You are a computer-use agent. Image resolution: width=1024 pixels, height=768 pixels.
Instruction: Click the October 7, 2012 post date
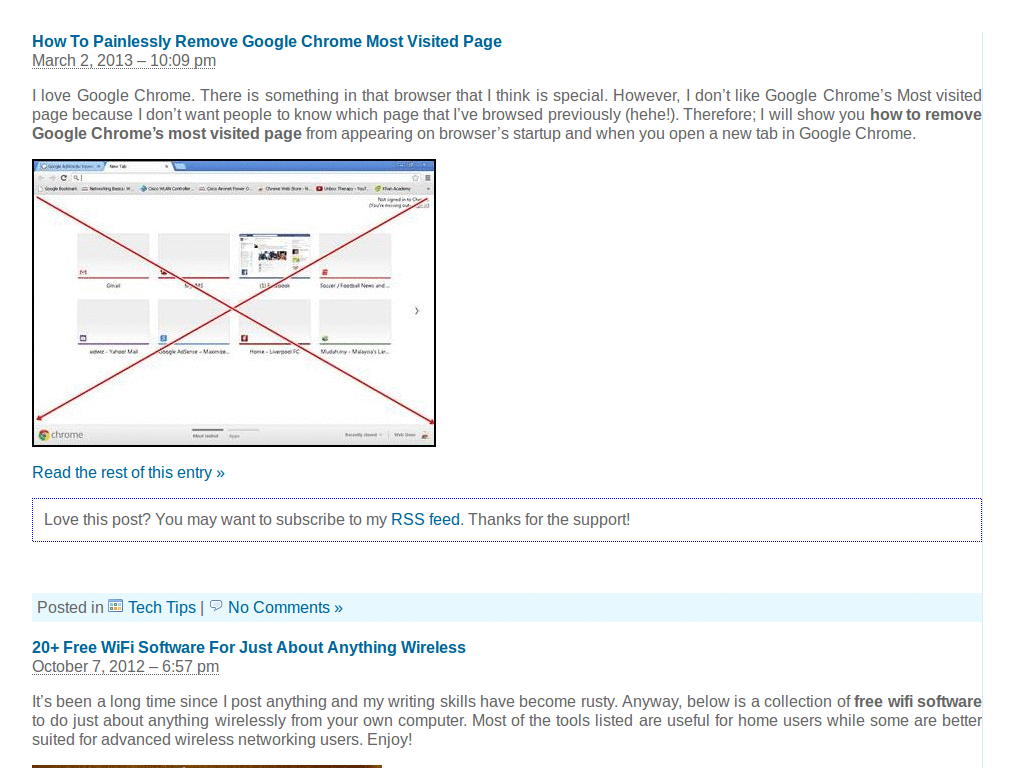tap(125, 667)
